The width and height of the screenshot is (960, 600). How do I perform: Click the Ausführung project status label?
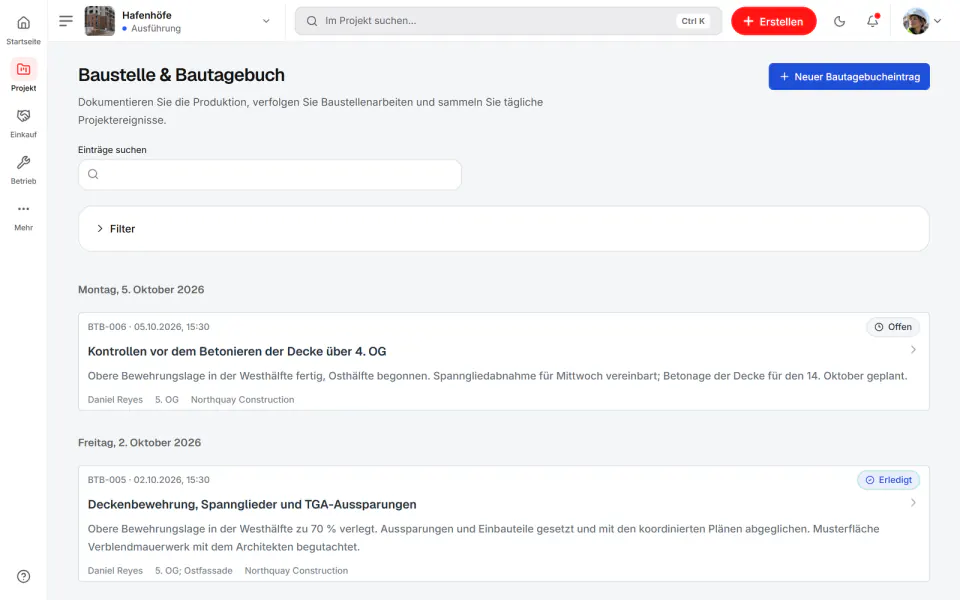click(x=156, y=28)
